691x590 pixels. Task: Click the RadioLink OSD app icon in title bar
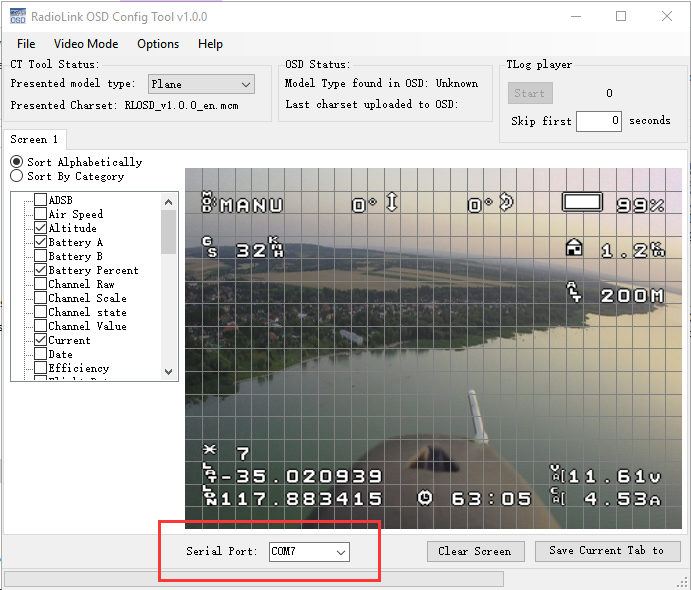pyautogui.click(x=16, y=16)
